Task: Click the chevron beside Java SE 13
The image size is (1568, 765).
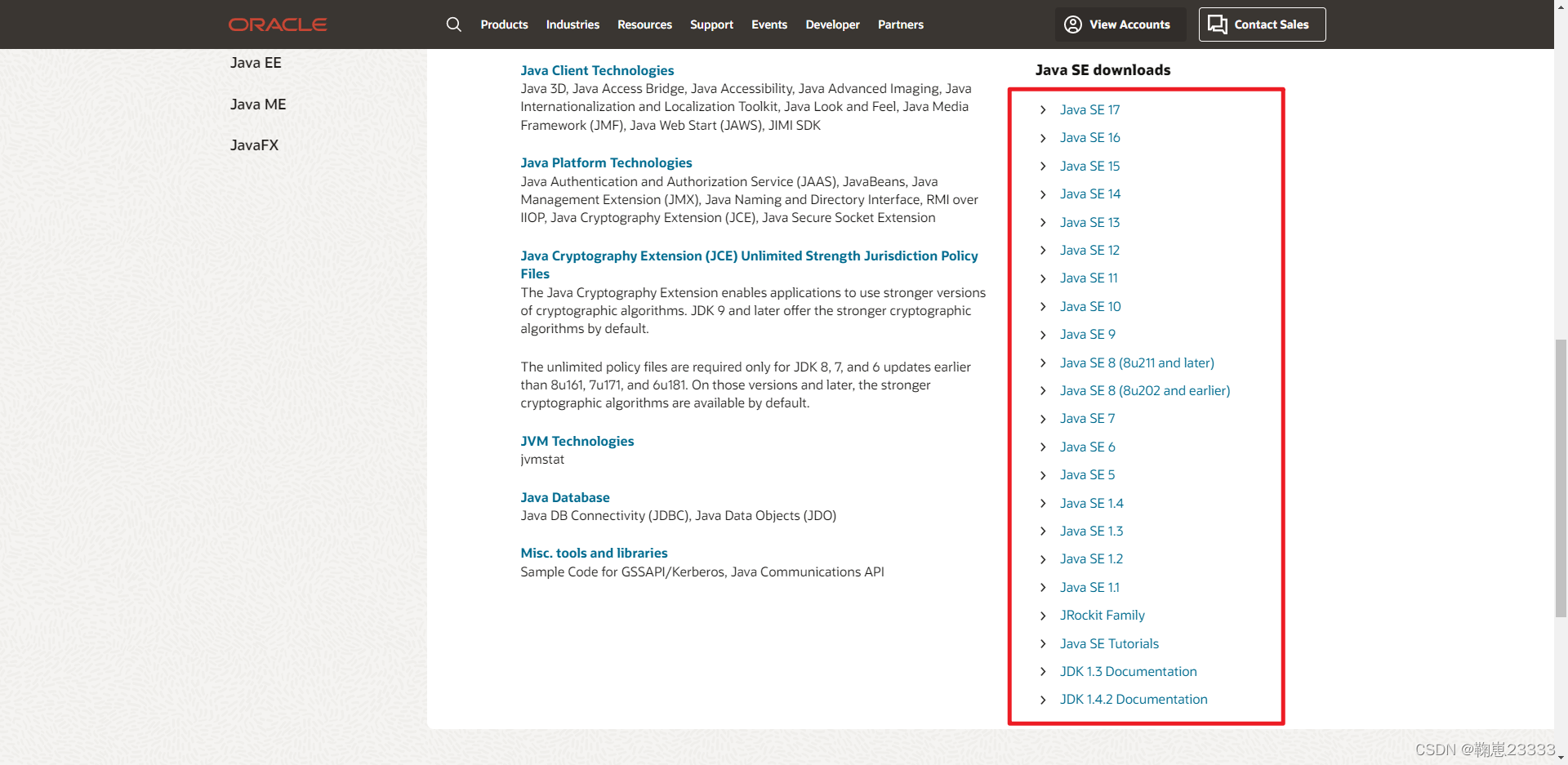Action: pos(1043,223)
